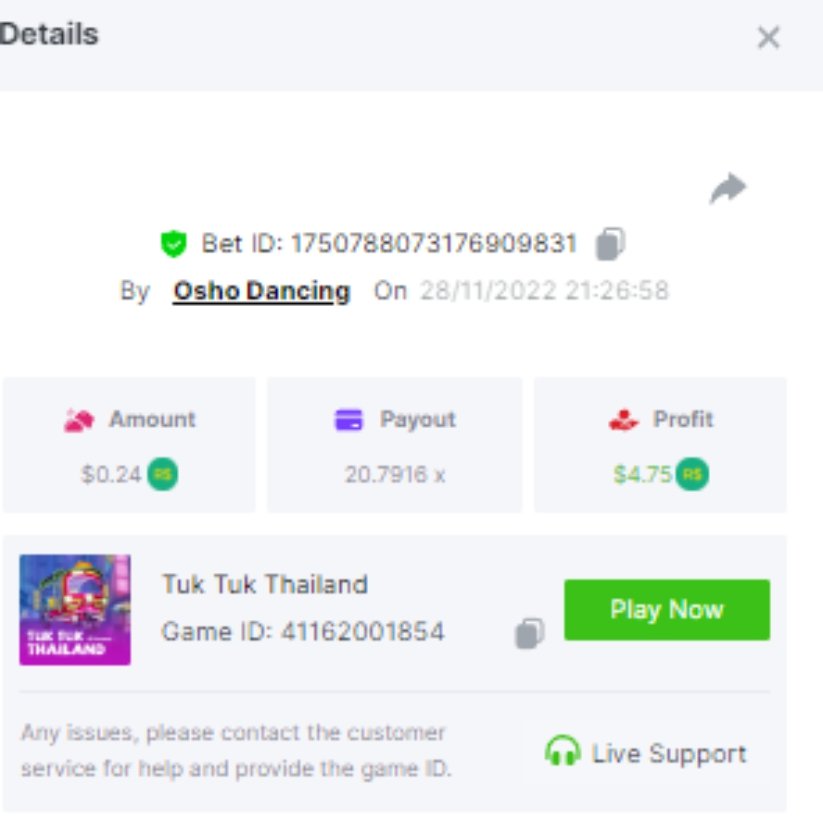Click the Amount currency badge
The image size is (823, 829).
[x=162, y=474]
